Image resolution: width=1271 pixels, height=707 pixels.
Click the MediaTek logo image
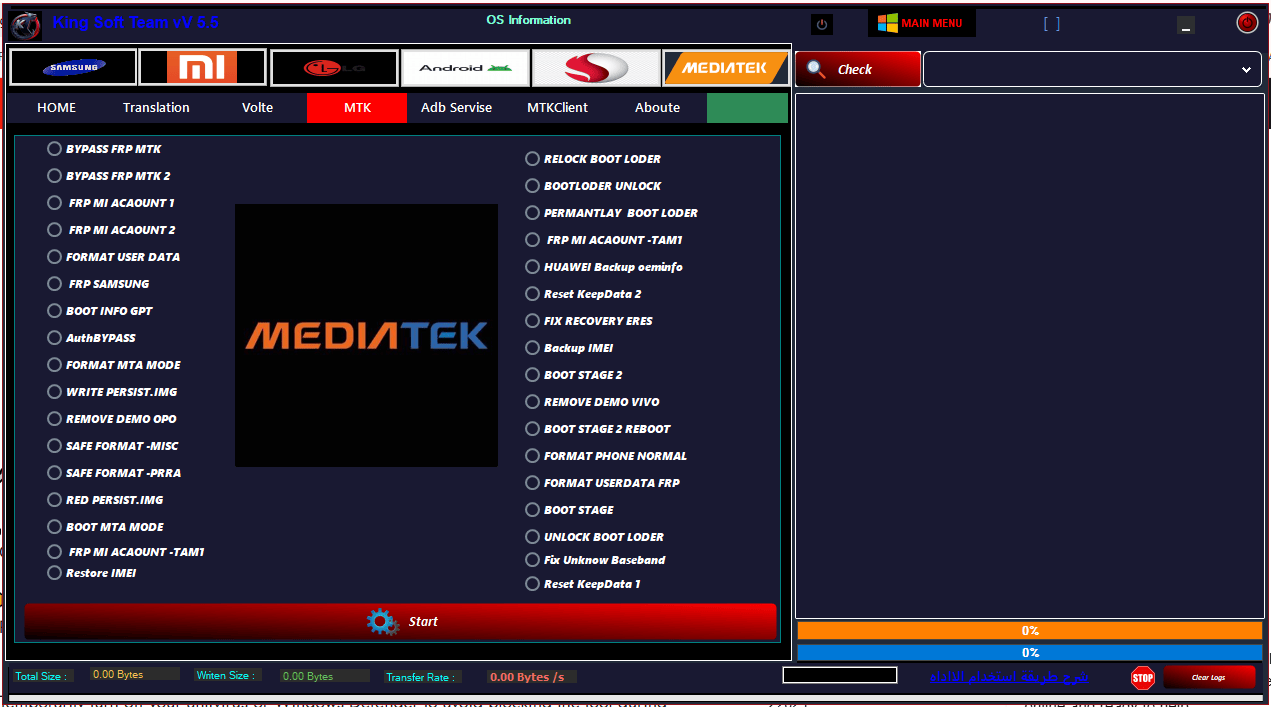[x=366, y=335]
